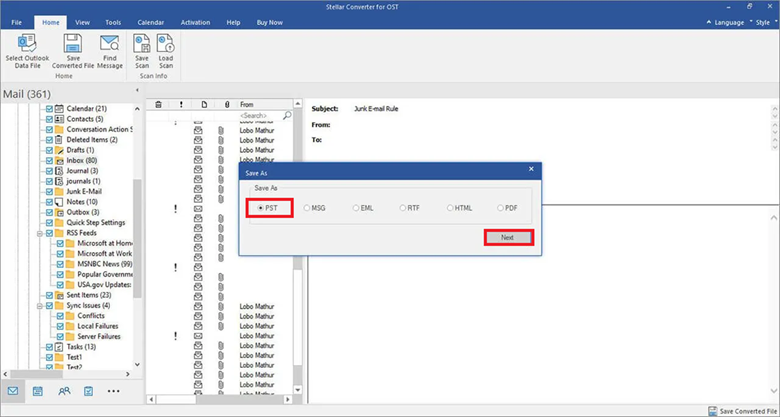The width and height of the screenshot is (780, 417).
Task: Switch to Calendar view icon in bottom bar
Action: point(38,391)
